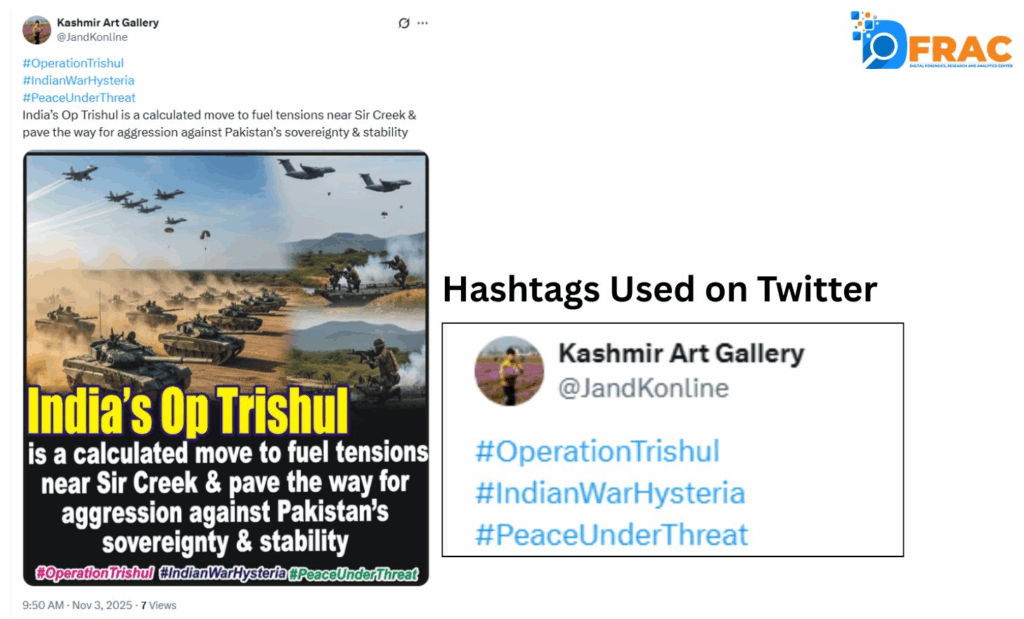1024x619 pixels.
Task: Open the India's Op Trishul tweet image
Action: click(226, 368)
